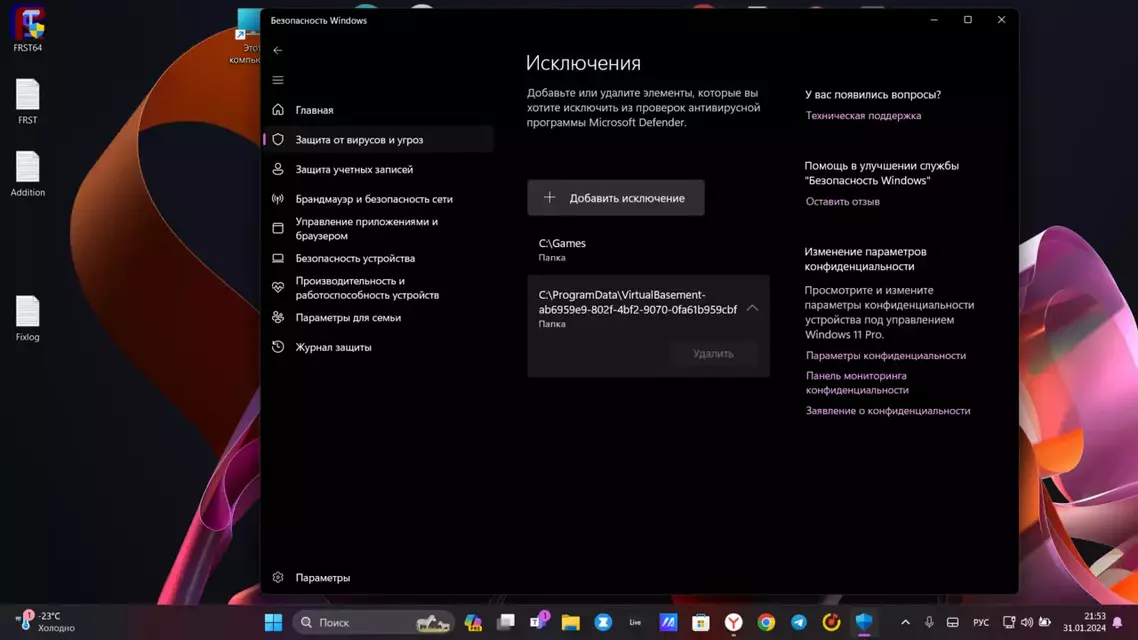Launch Yandex Browser from the taskbar
Screen dimensions: 1138x640
tap(734, 623)
